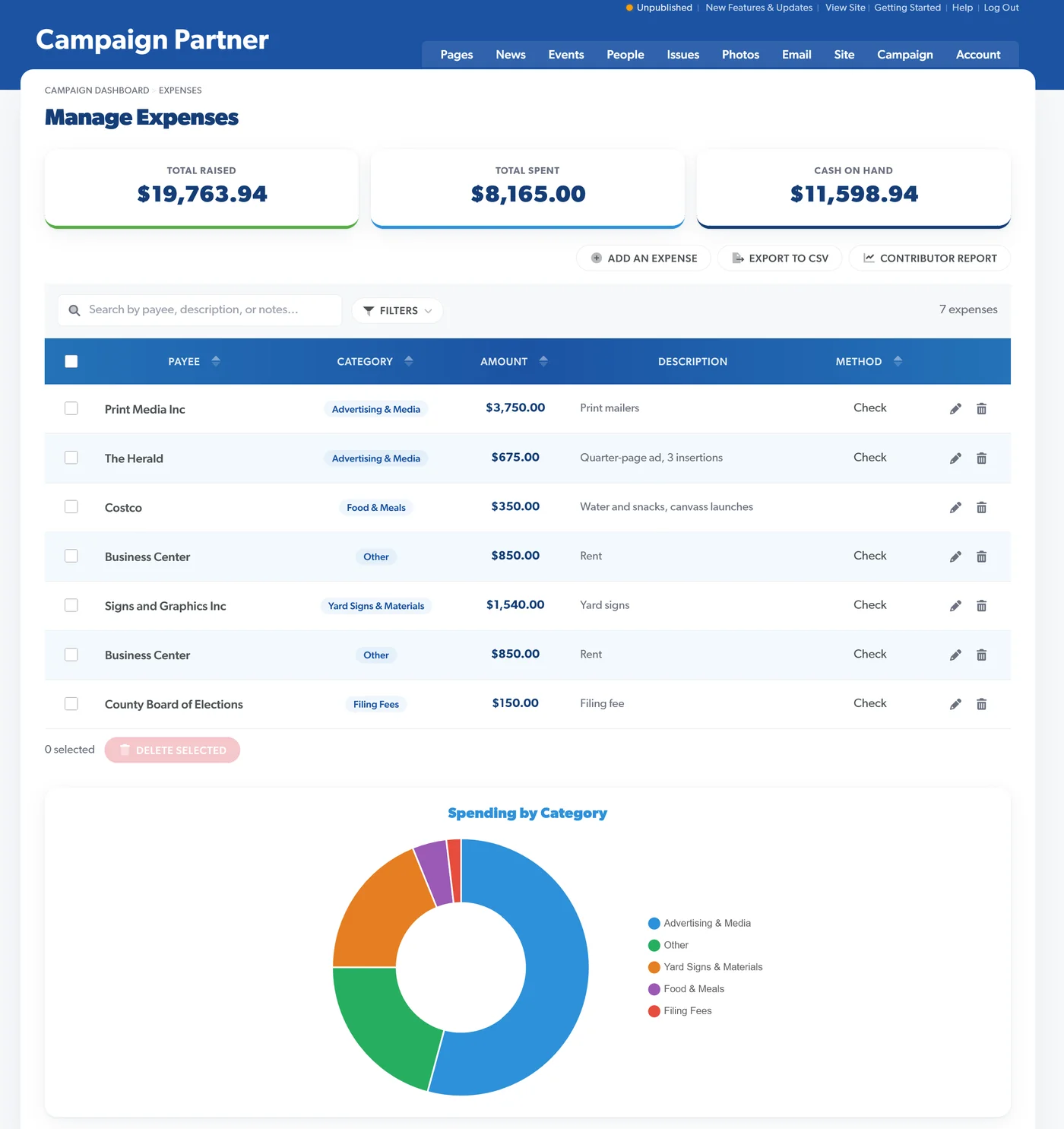Screen dimensions: 1064x1129
Task: Click the Yard Signs & Materials category tag
Action: pyautogui.click(x=376, y=606)
